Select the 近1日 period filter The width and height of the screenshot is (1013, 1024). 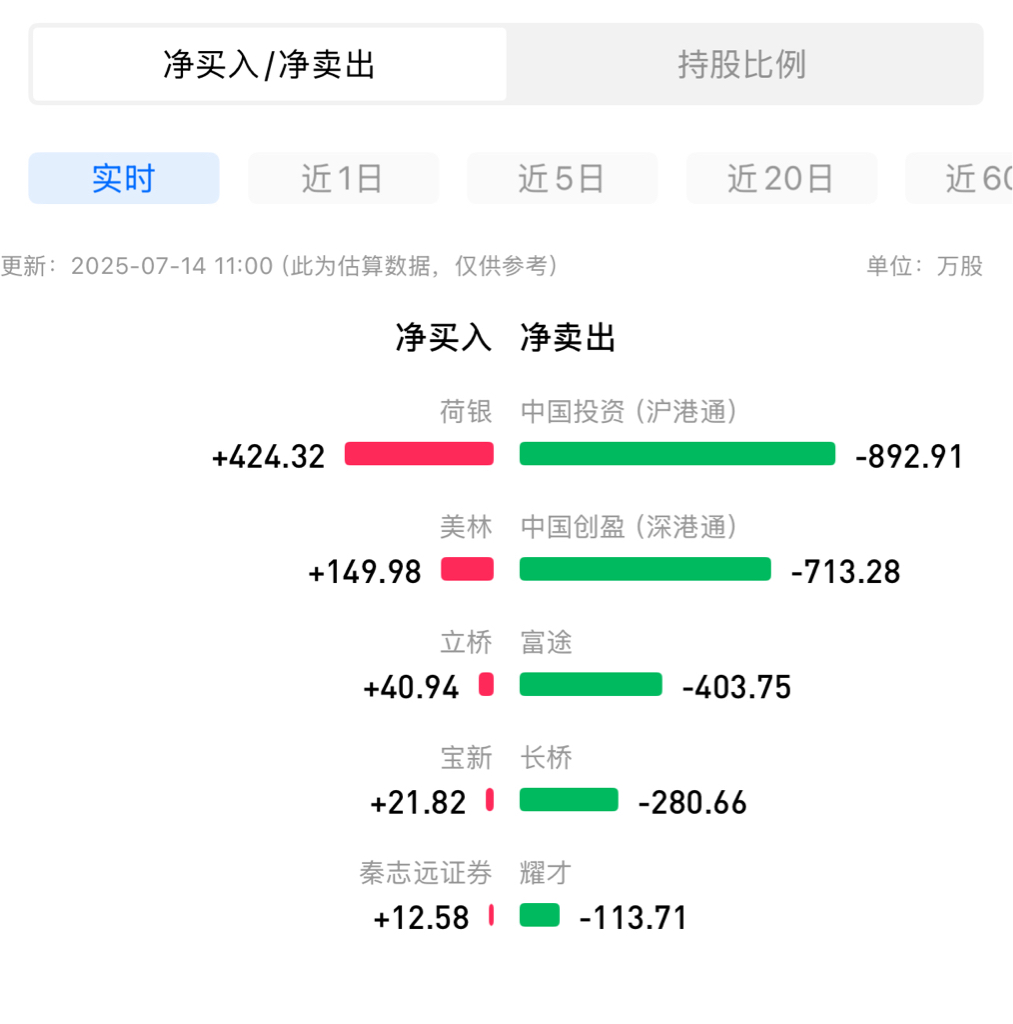[x=343, y=178]
